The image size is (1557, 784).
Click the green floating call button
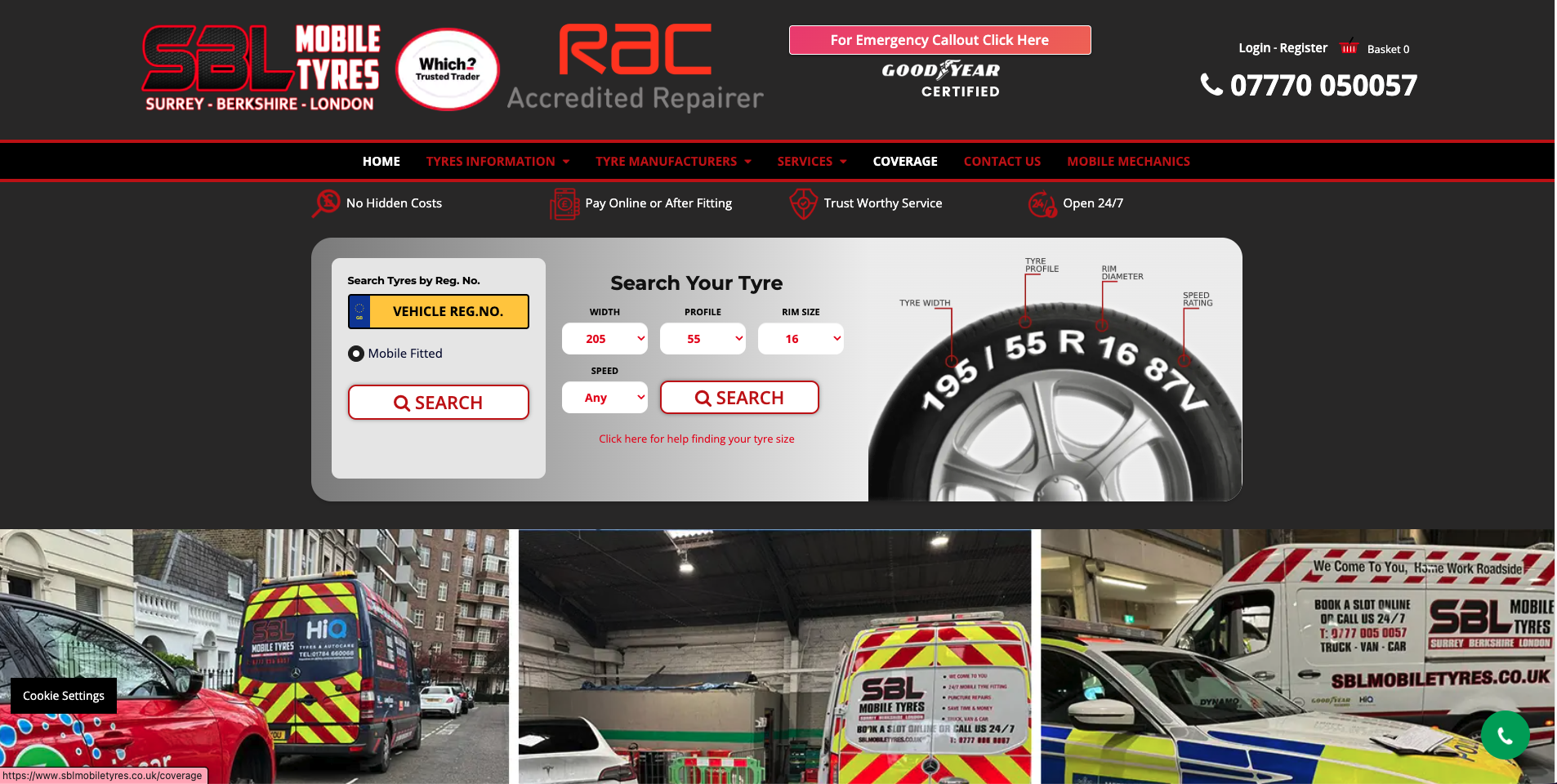(1505, 735)
